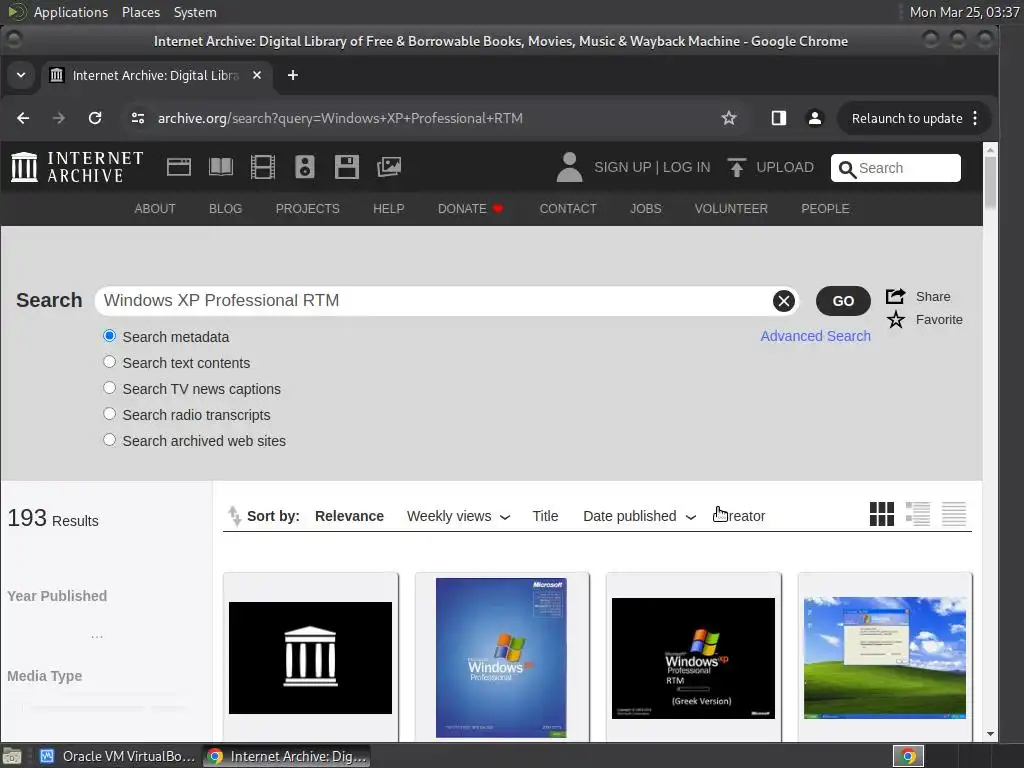1024x768 pixels.
Task: Open the PEOPLE nav item
Action: (825, 209)
